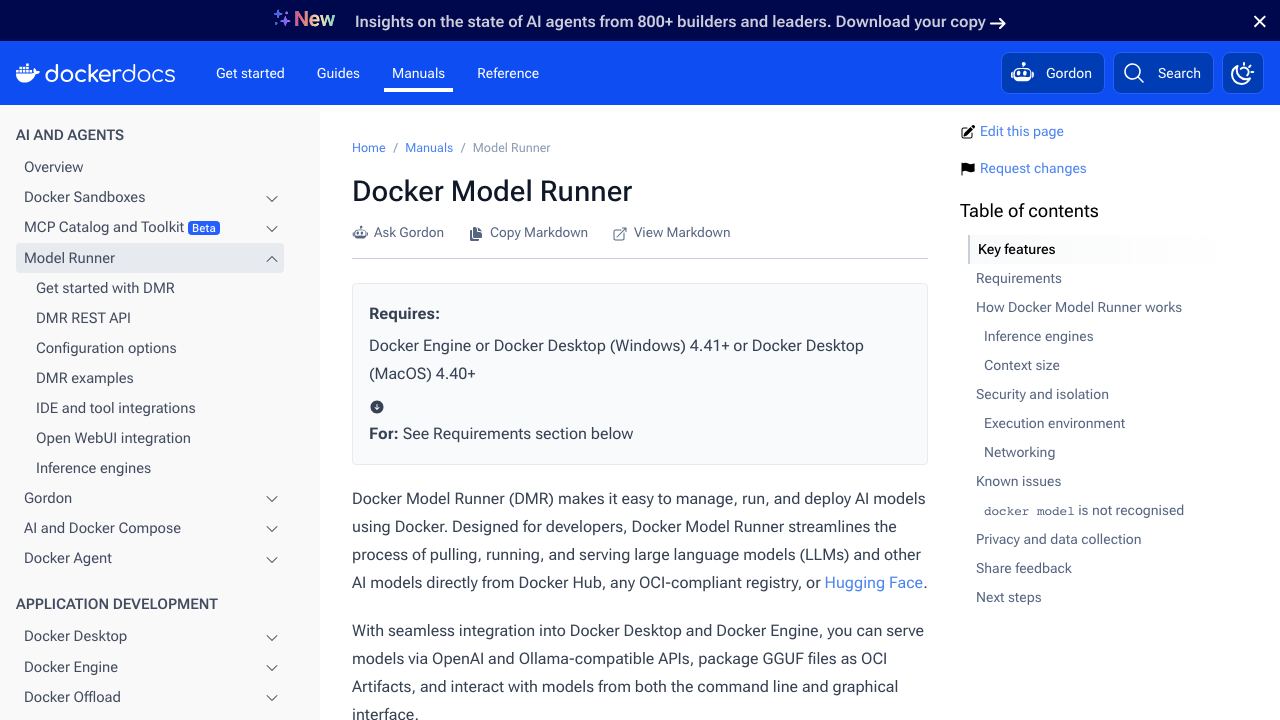Screen dimensions: 1280x720
Task: Click the Edit this page link text
Action: coord(1022,132)
